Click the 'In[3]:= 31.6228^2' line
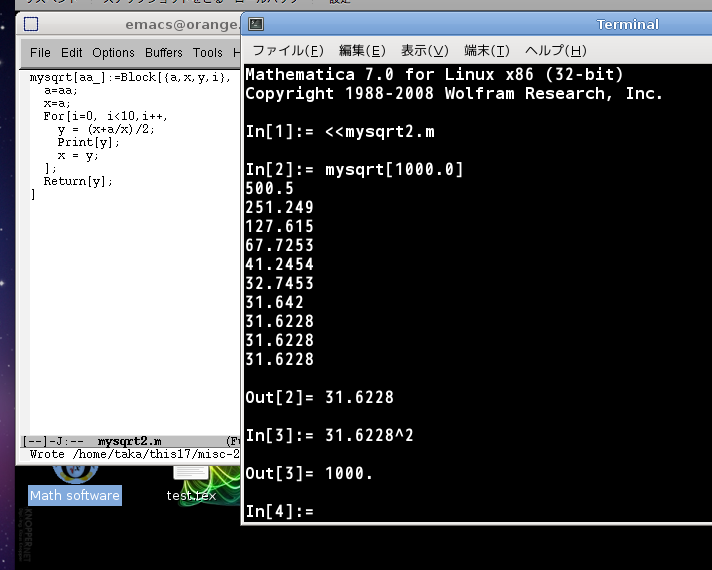This screenshot has height=570, width=712. [330, 435]
